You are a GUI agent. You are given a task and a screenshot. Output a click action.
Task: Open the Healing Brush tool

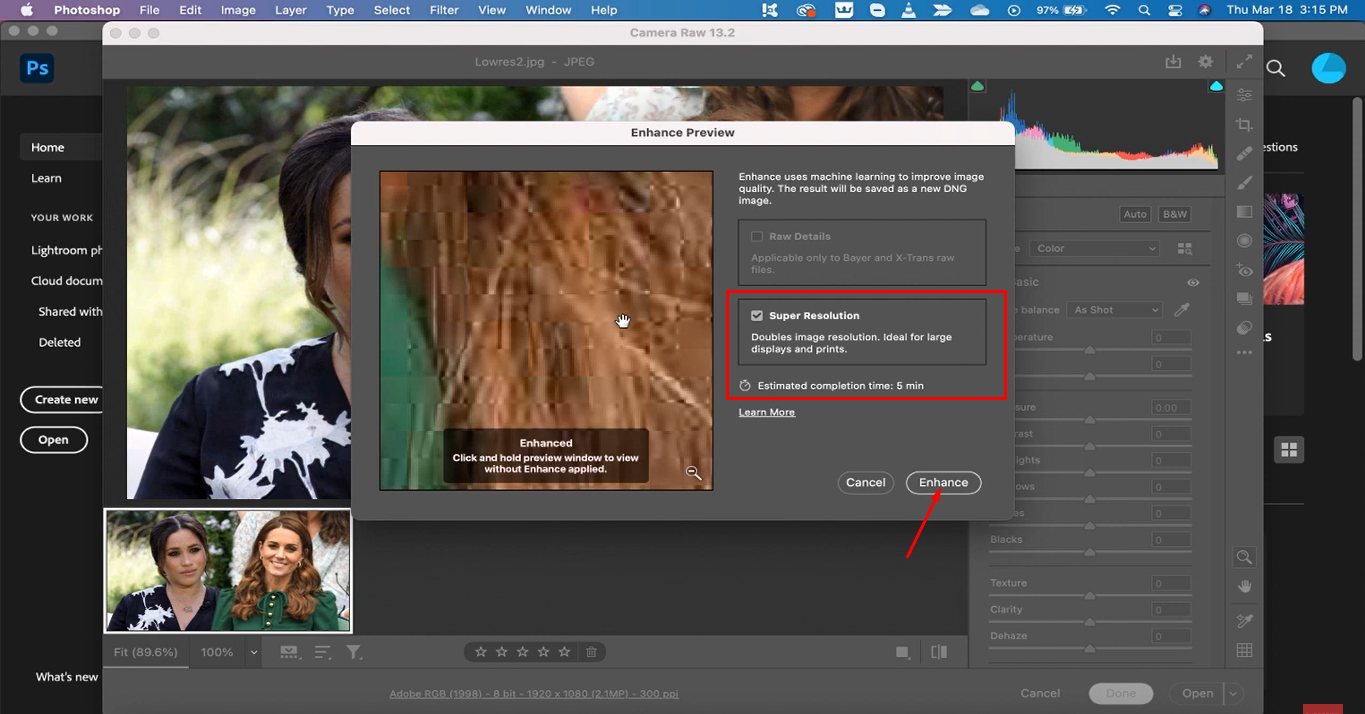pyautogui.click(x=1244, y=153)
